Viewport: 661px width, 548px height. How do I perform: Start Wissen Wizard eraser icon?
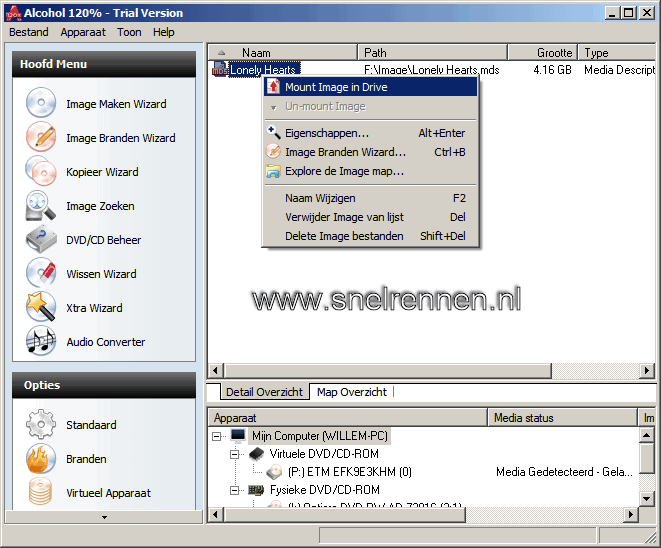point(40,273)
